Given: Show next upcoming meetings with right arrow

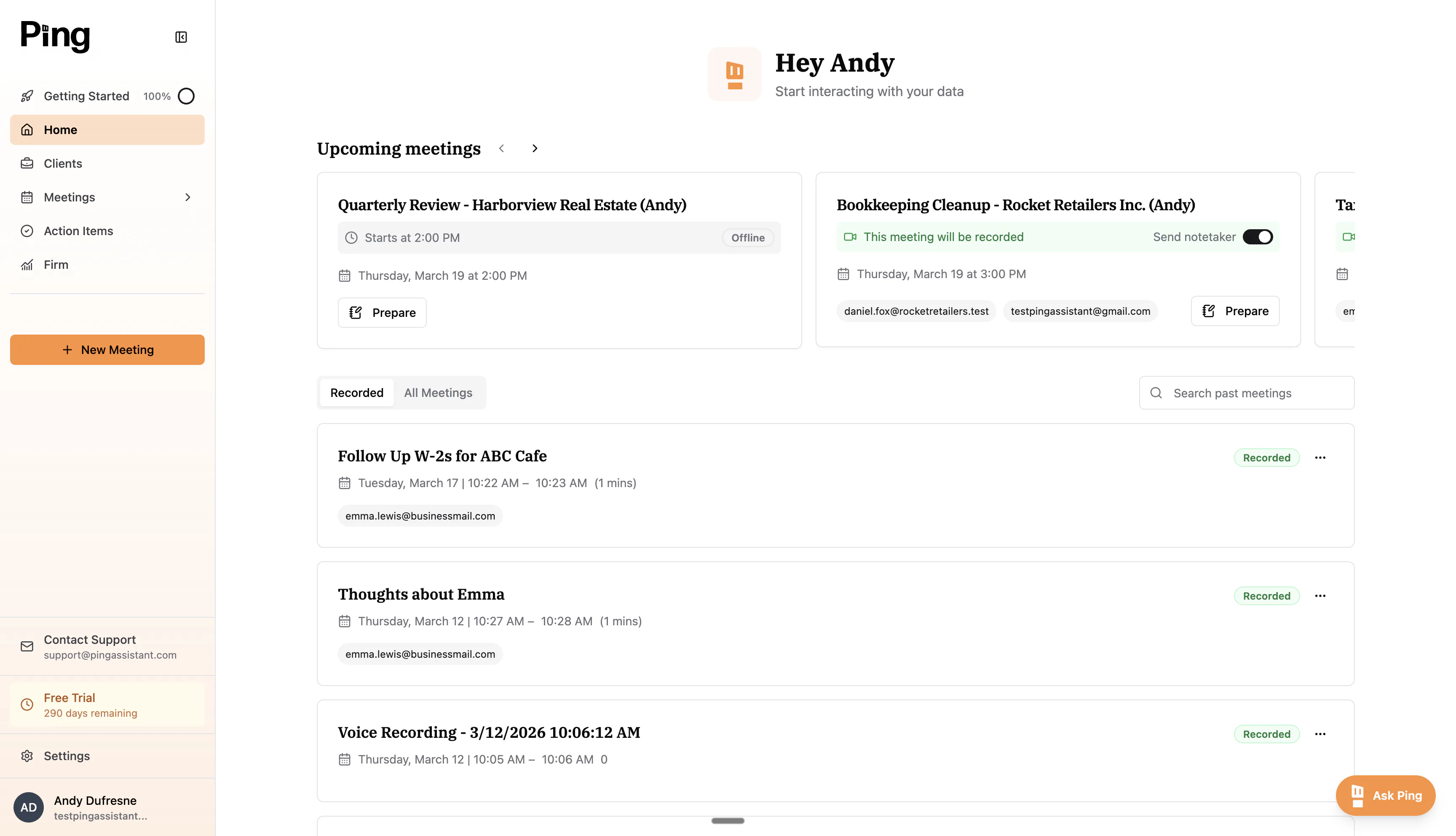Looking at the screenshot, I should click(534, 148).
